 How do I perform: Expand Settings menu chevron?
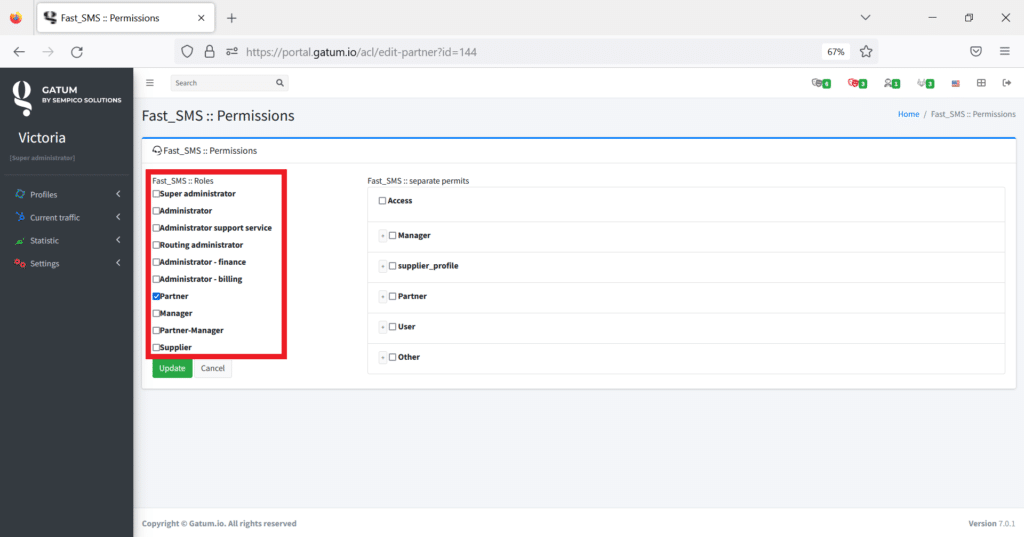[118, 263]
